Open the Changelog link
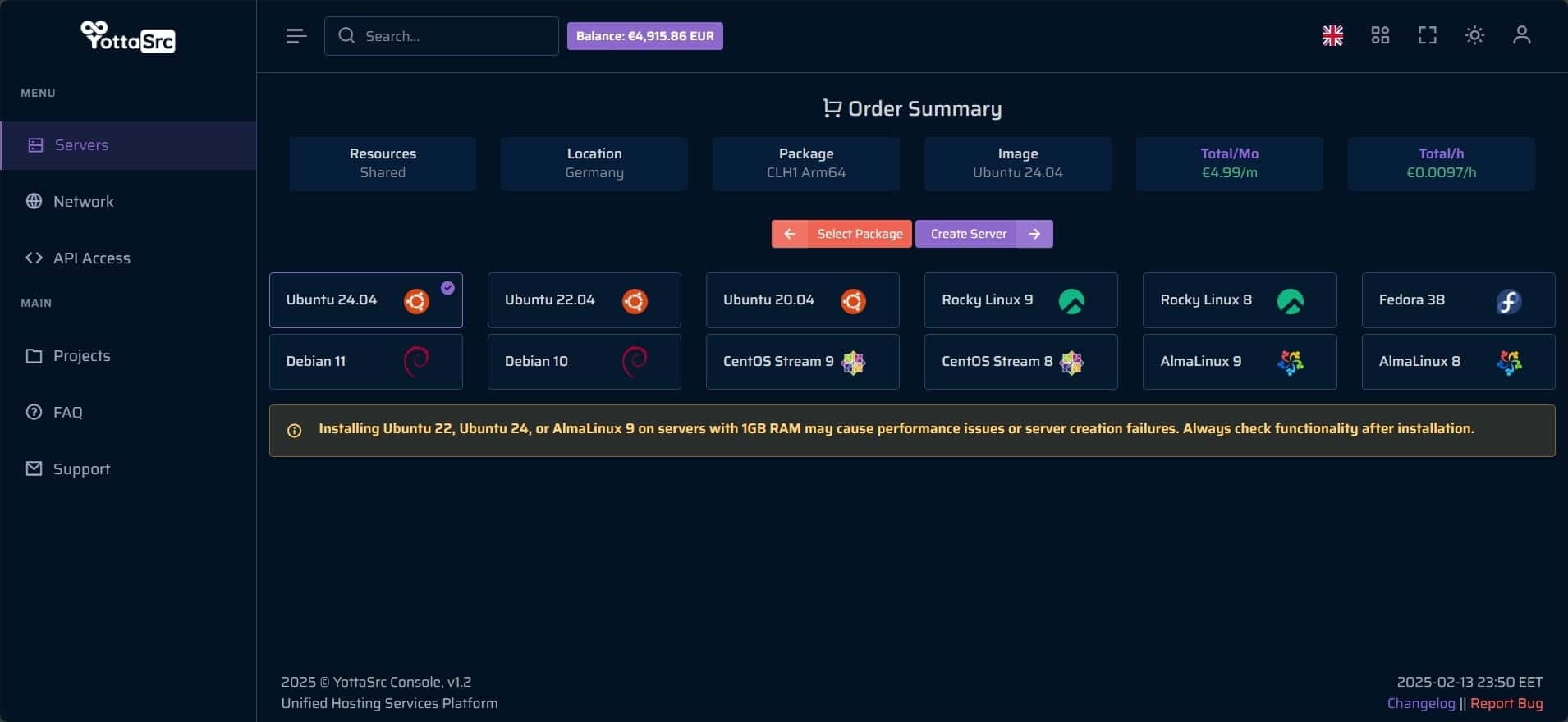Screen dimensions: 1568x722 [x=1421, y=703]
